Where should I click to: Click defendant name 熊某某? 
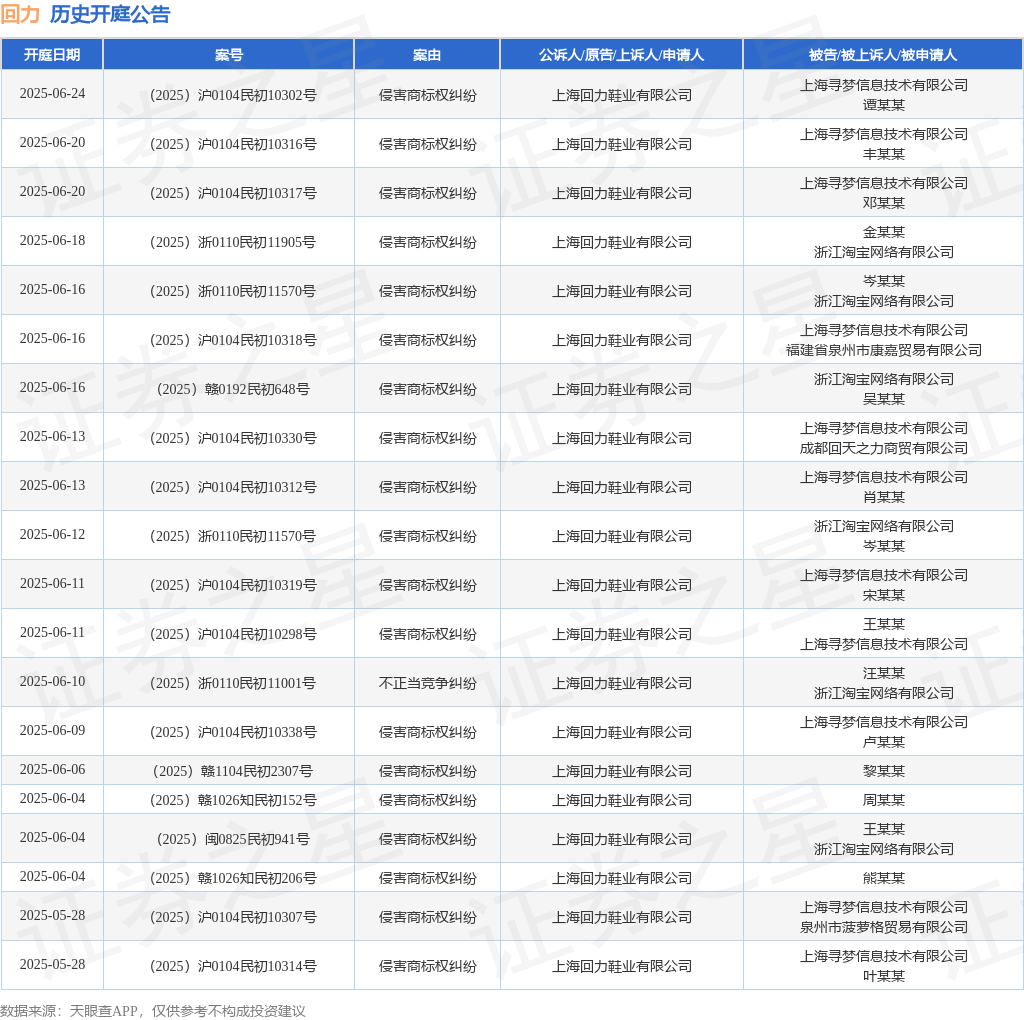(x=884, y=878)
